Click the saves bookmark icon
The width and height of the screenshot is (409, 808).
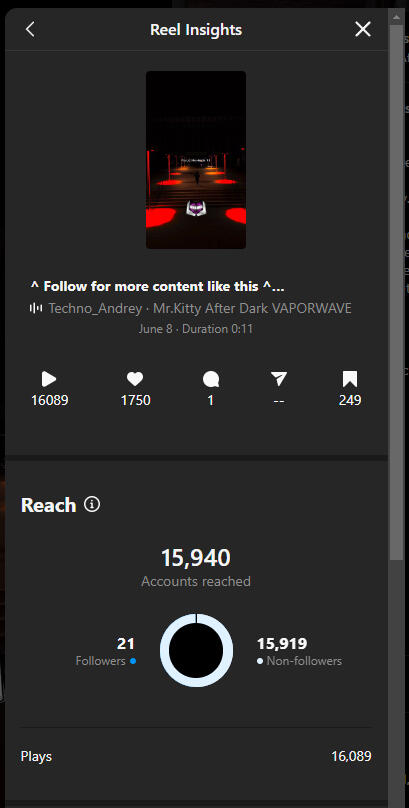click(x=350, y=379)
